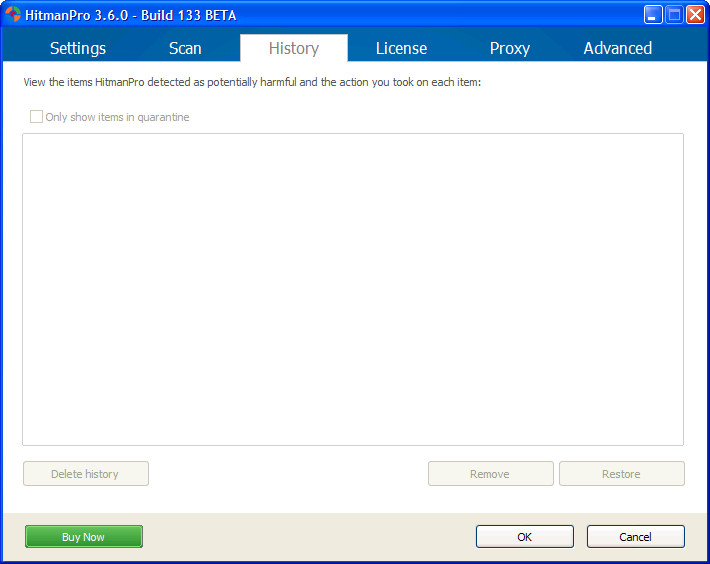The image size is (710, 564).
Task: Open the Proxy tab
Action: (510, 48)
